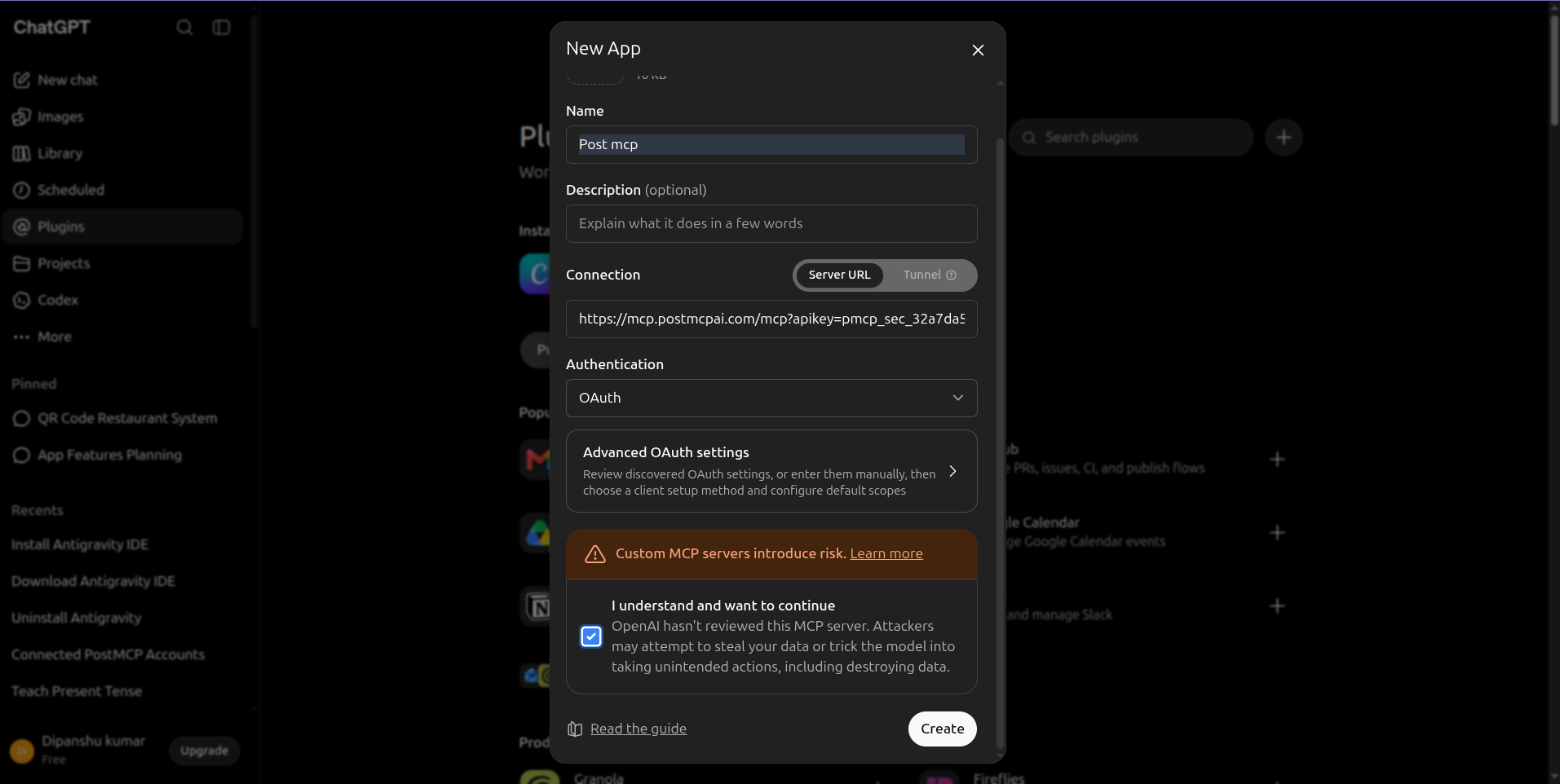Image resolution: width=1560 pixels, height=784 pixels.
Task: Click the Library books icon
Action: click(22, 153)
